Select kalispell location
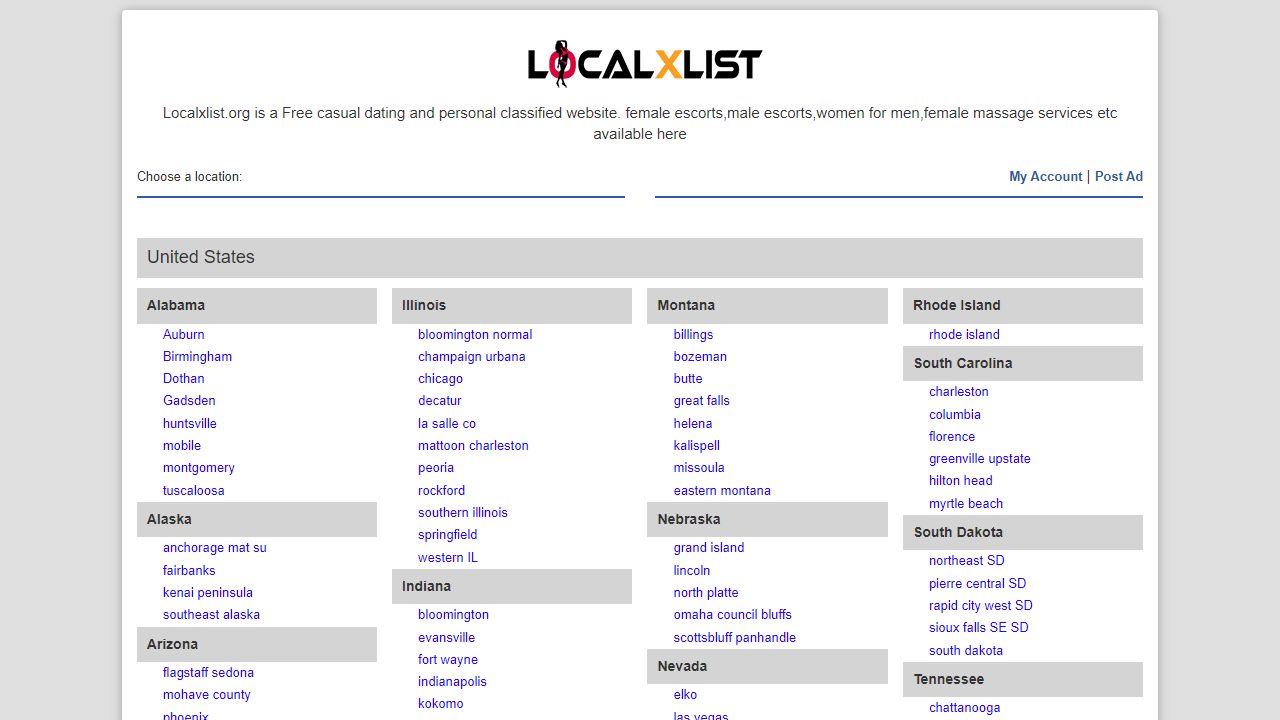Image resolution: width=1280 pixels, height=720 pixels. 697,445
